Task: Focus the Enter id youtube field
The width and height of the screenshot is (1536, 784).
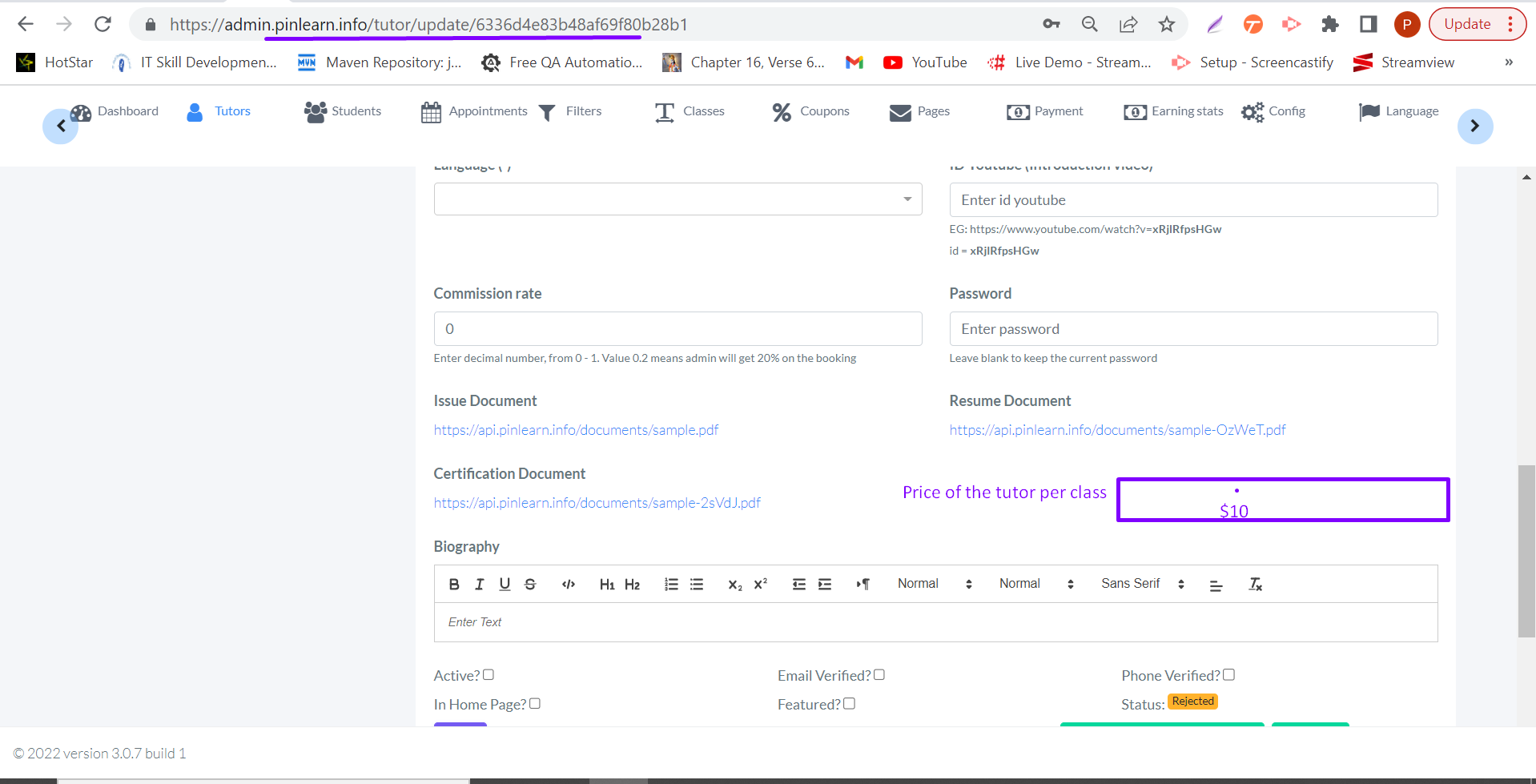Action: [x=1193, y=200]
